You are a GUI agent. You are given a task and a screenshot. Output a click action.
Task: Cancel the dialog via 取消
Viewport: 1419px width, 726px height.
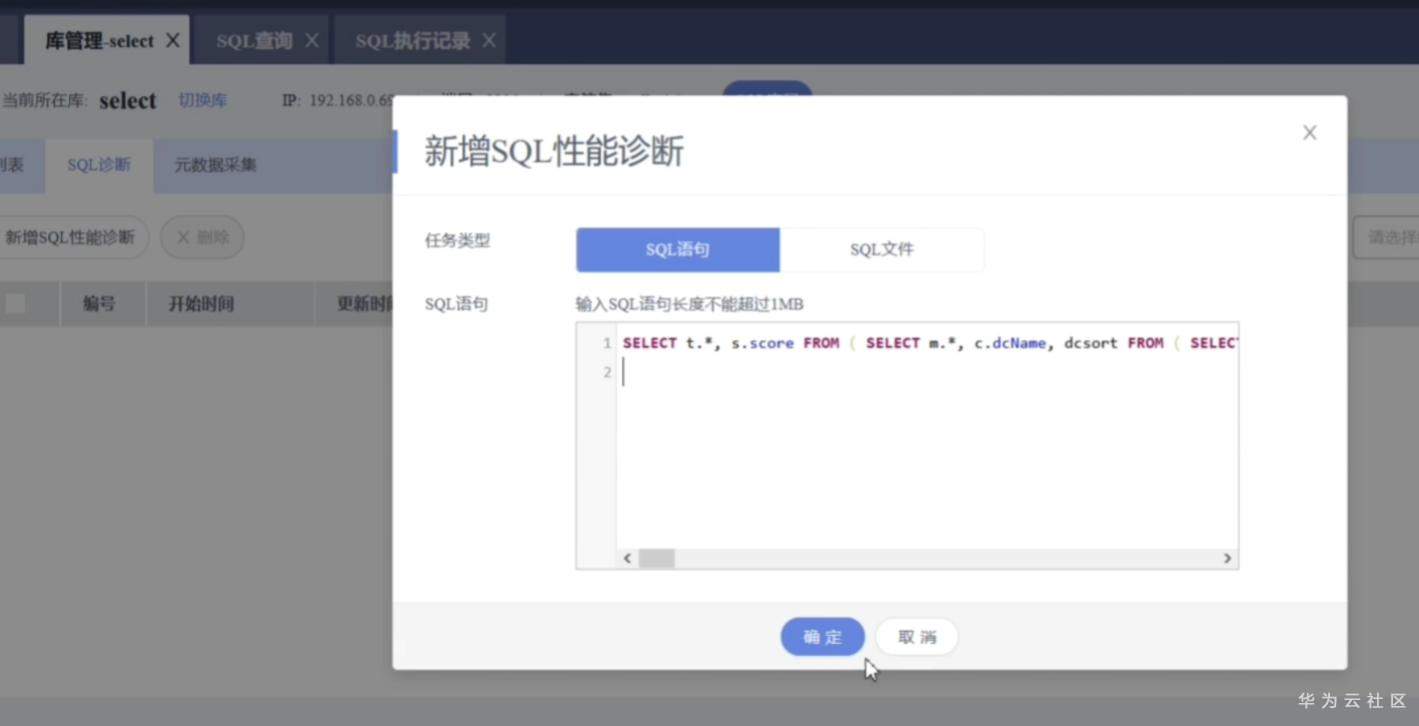916,636
